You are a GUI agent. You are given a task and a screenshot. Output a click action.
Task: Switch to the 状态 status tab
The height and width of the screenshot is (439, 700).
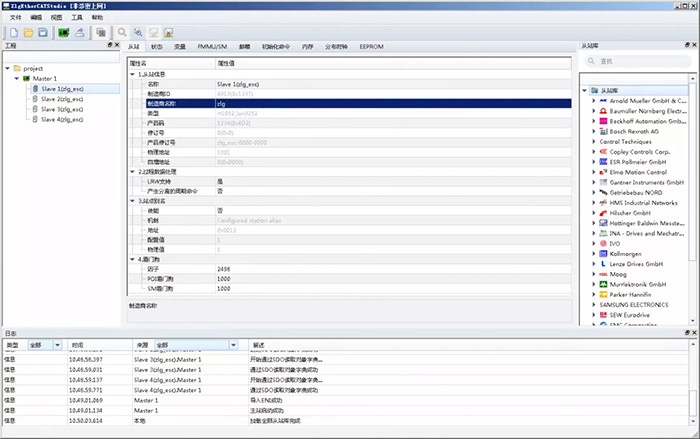coord(156,46)
